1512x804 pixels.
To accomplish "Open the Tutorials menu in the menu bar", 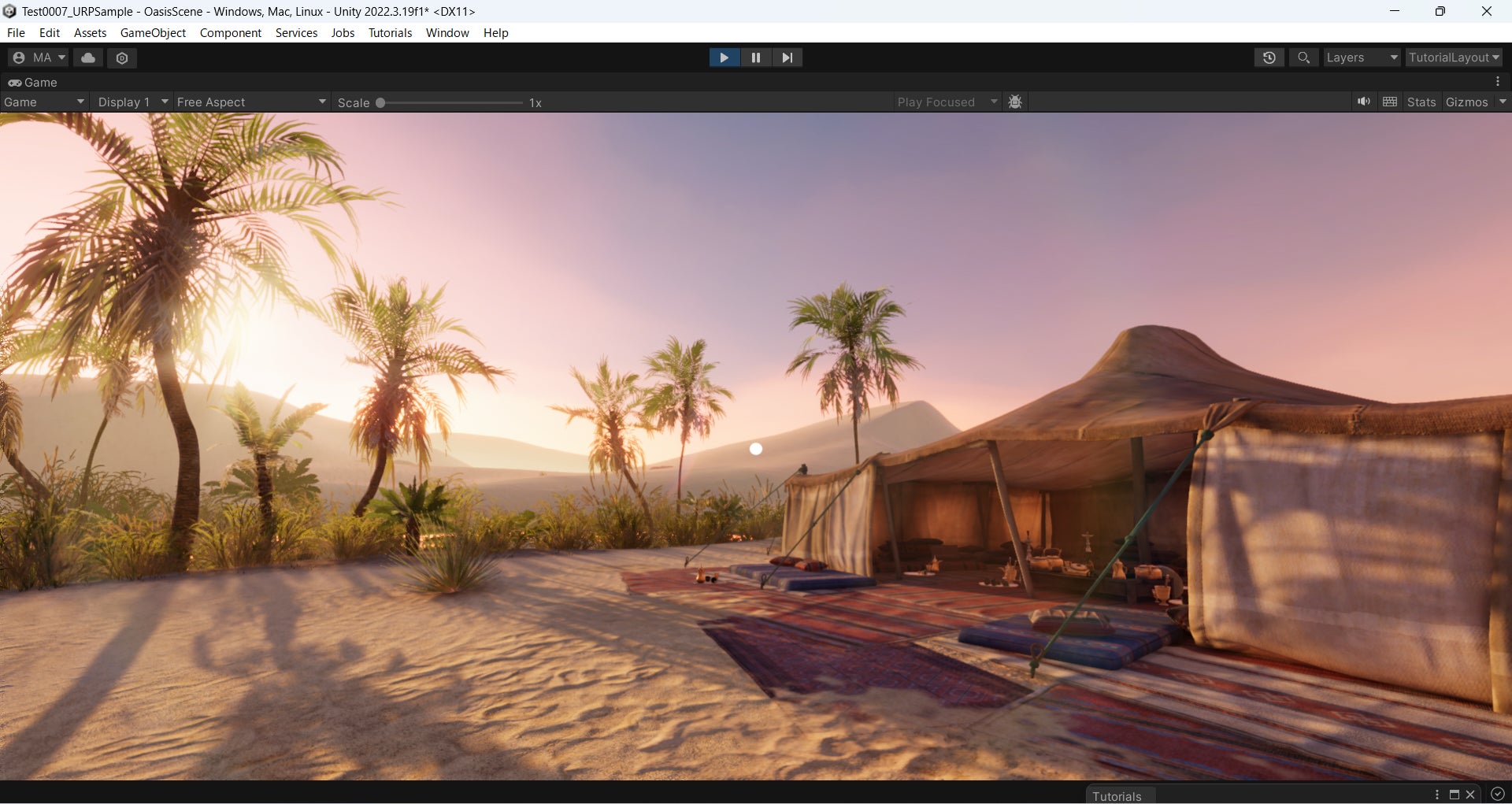I will (391, 33).
